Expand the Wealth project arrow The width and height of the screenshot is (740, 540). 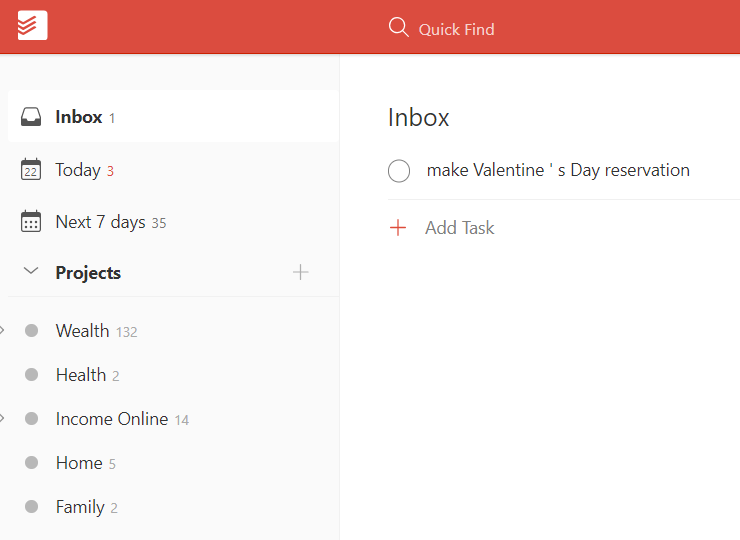(x=3, y=330)
